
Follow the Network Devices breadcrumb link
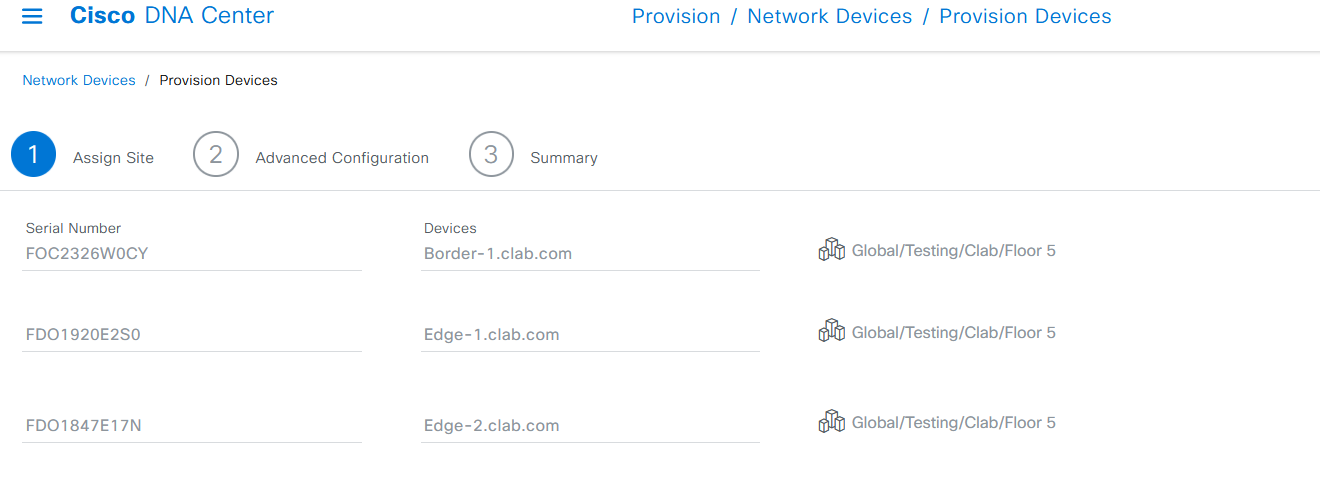[x=79, y=80]
